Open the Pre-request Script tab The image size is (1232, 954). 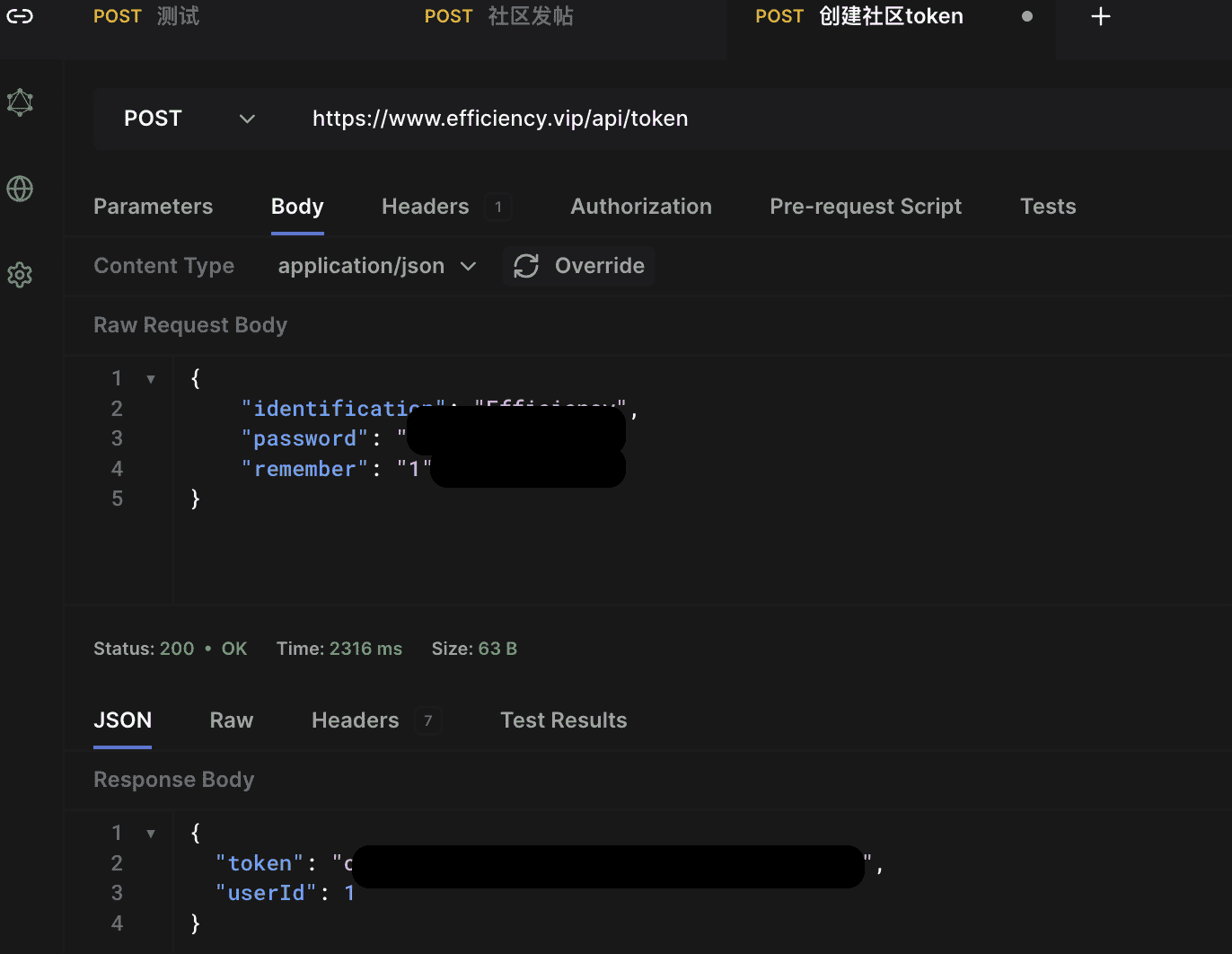coord(865,207)
